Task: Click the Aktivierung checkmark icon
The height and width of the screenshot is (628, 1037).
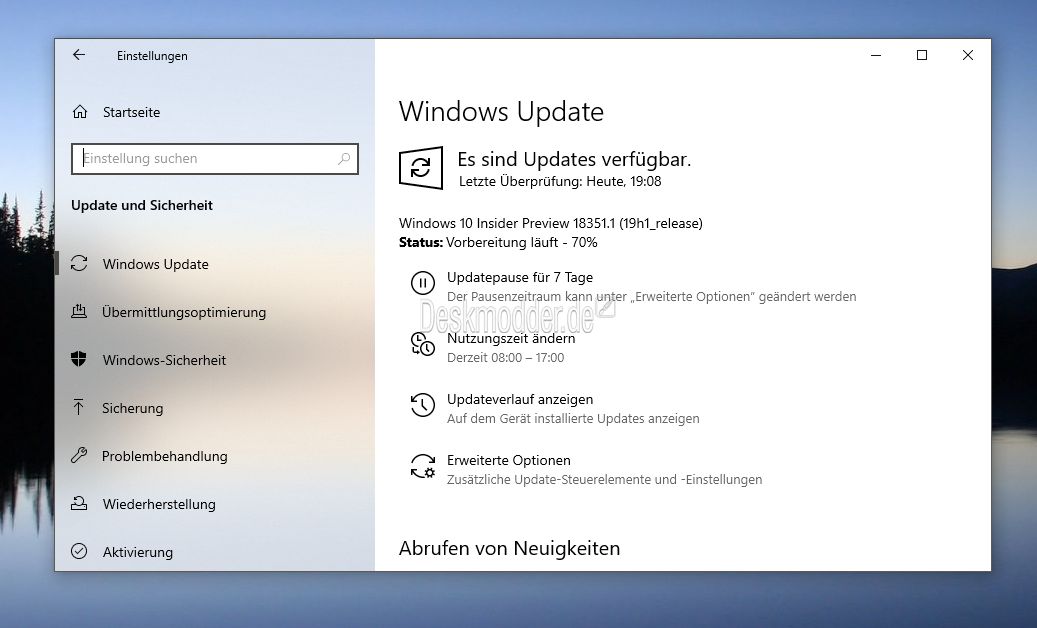Action: (x=79, y=551)
